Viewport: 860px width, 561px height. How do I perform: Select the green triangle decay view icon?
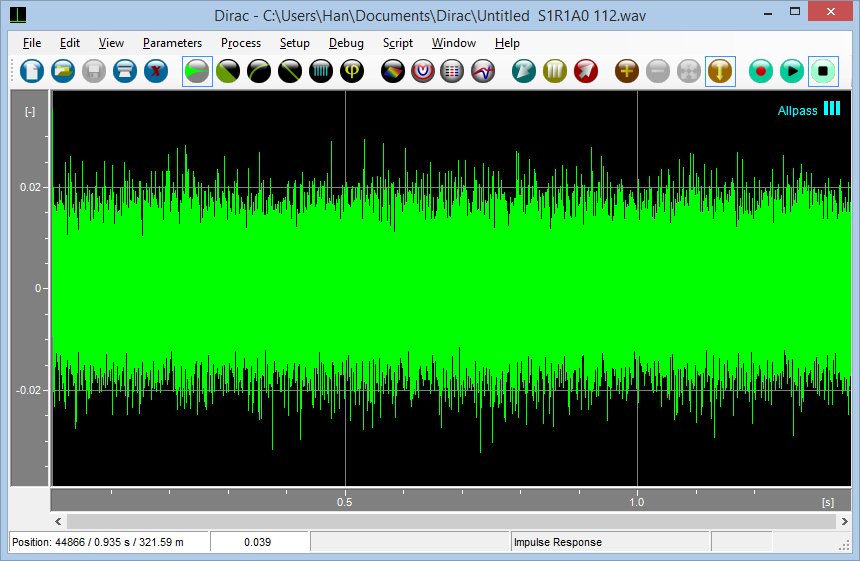pos(228,71)
